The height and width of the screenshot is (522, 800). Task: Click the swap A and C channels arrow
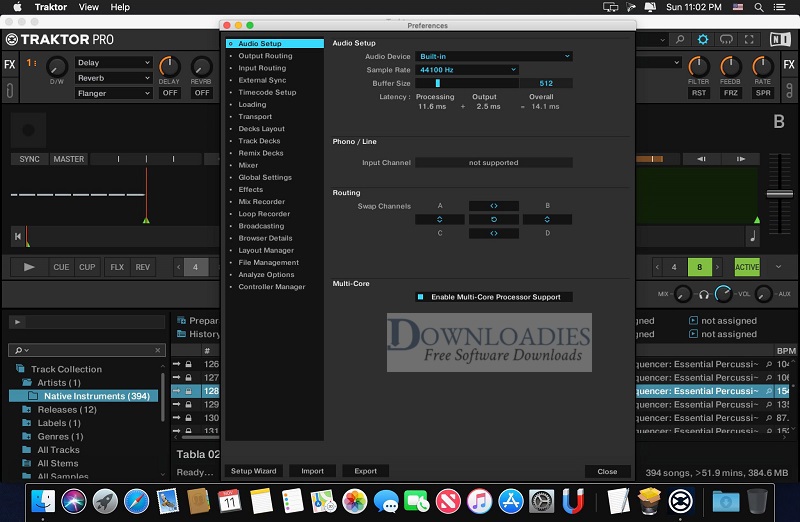pyautogui.click(x=439, y=219)
